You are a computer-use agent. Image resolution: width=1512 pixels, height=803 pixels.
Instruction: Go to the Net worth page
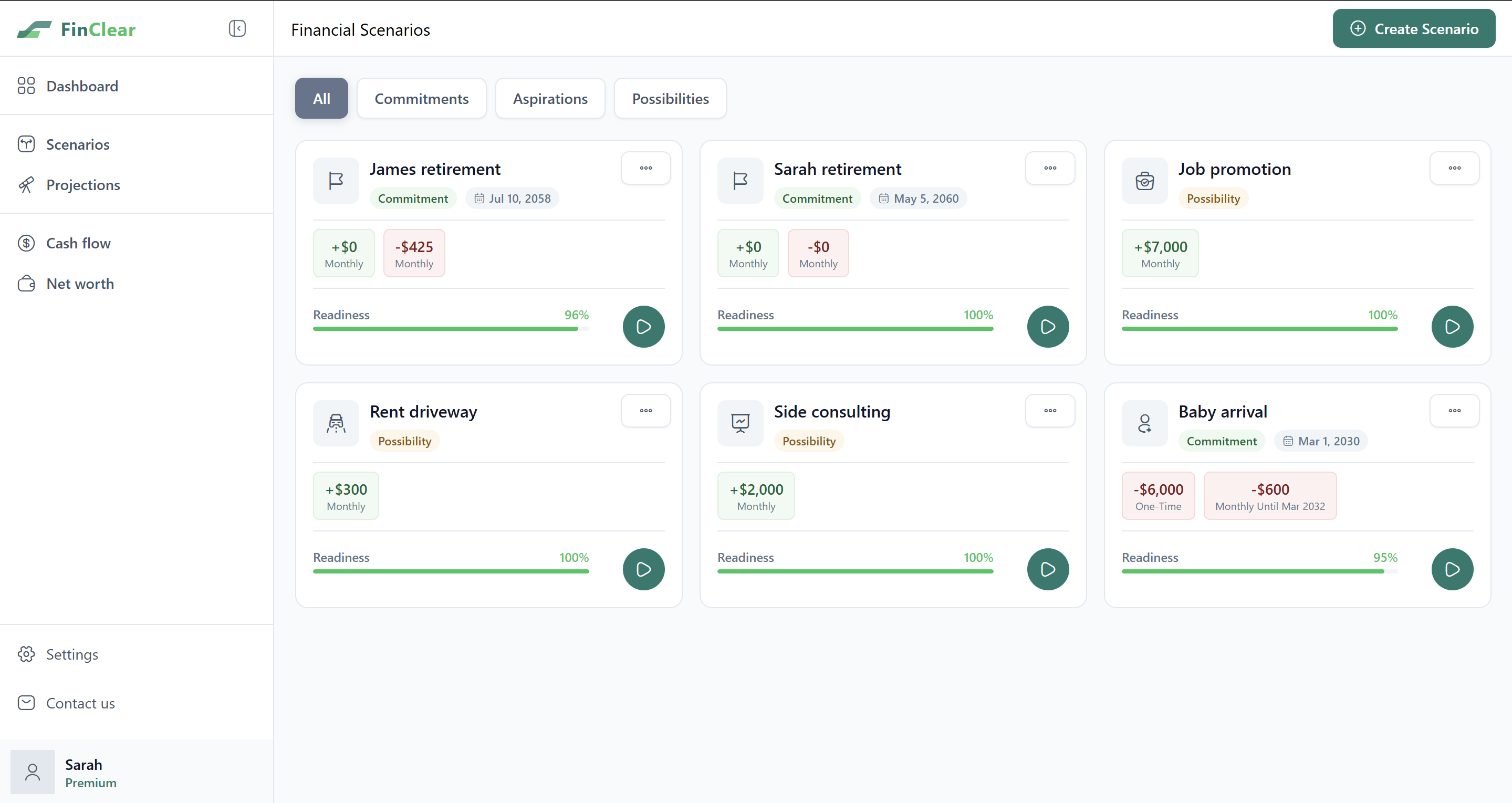pyautogui.click(x=80, y=284)
